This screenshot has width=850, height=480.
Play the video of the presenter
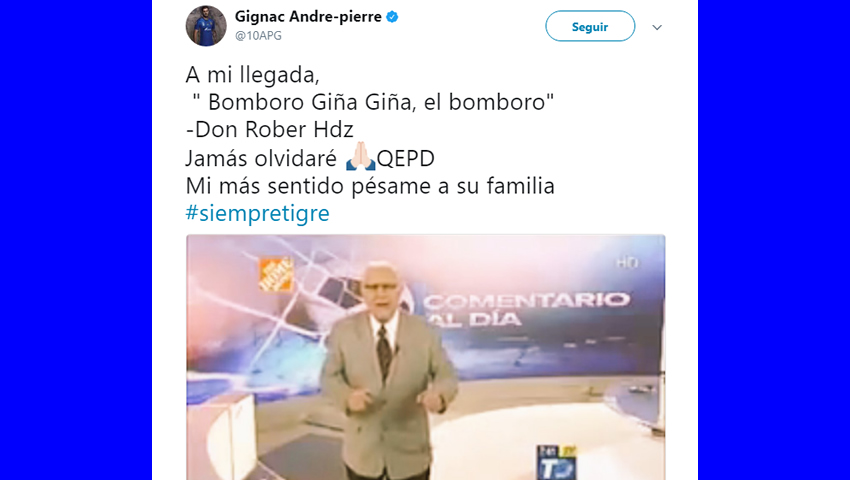426,357
